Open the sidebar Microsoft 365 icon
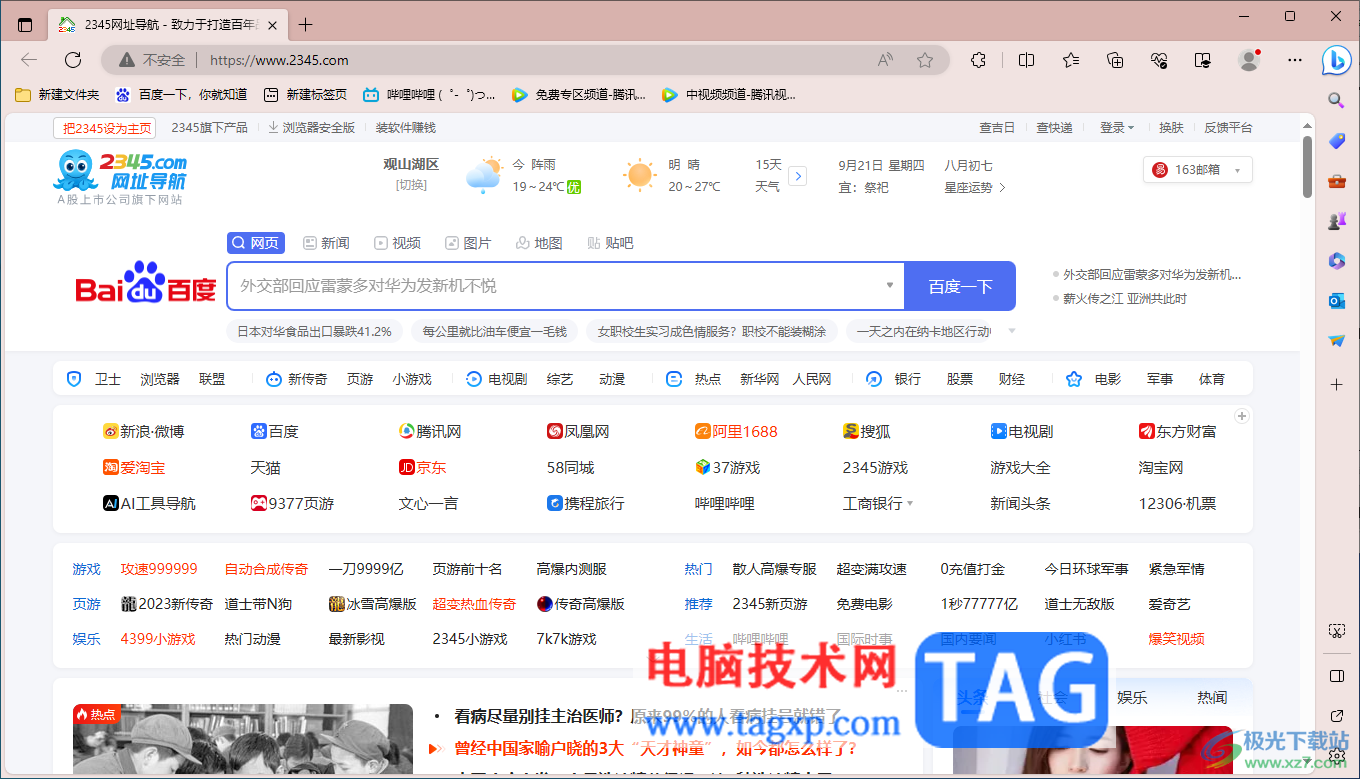Viewport: 1360px width, 779px height. point(1337,261)
